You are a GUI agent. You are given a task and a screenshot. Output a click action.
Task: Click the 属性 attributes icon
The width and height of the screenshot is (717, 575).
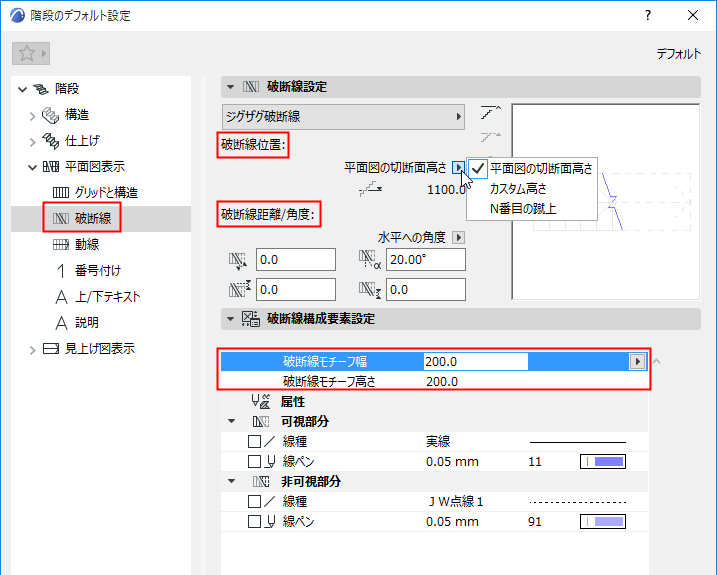(261, 402)
